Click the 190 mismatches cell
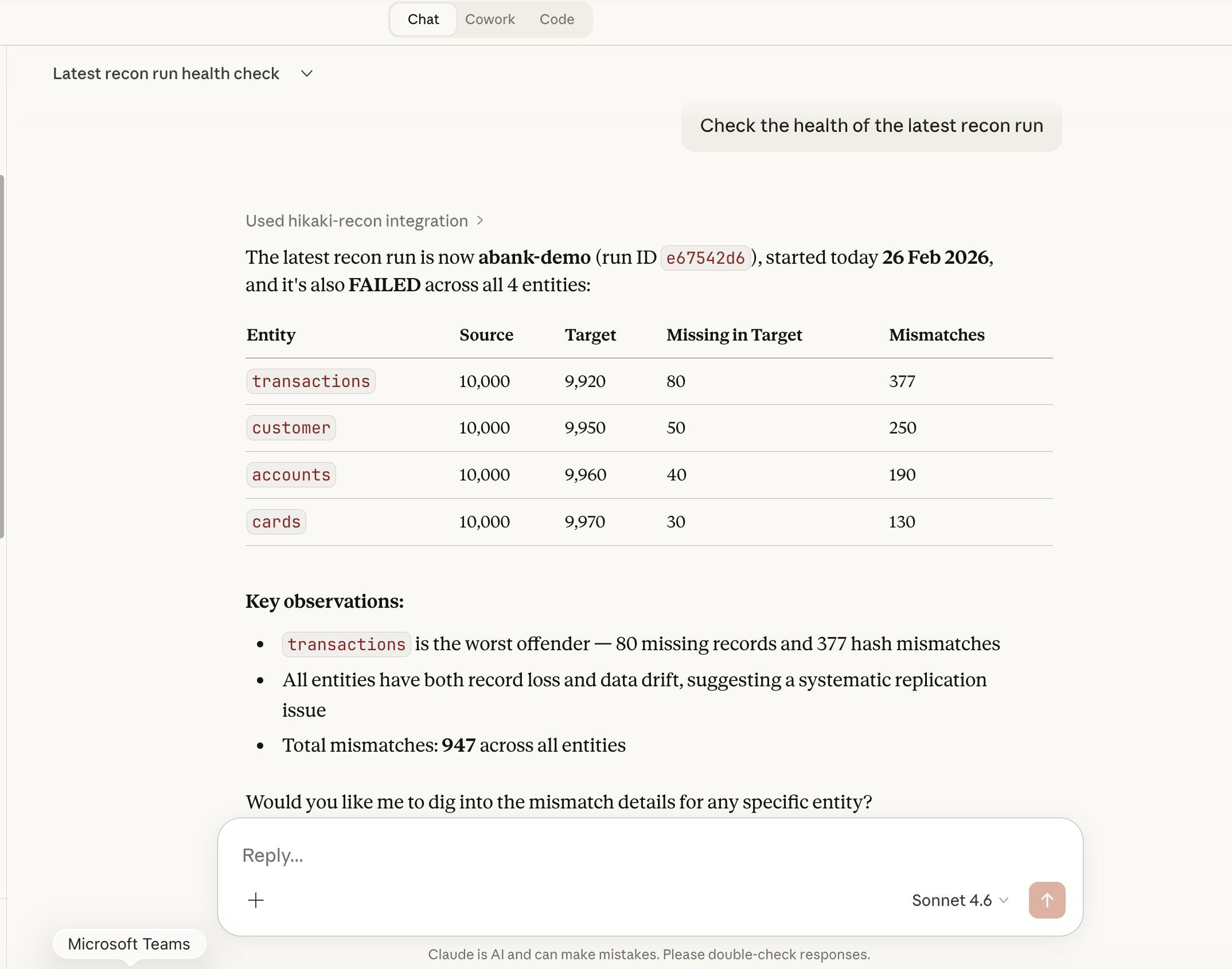Screen dimensions: 1232x969 (902, 475)
